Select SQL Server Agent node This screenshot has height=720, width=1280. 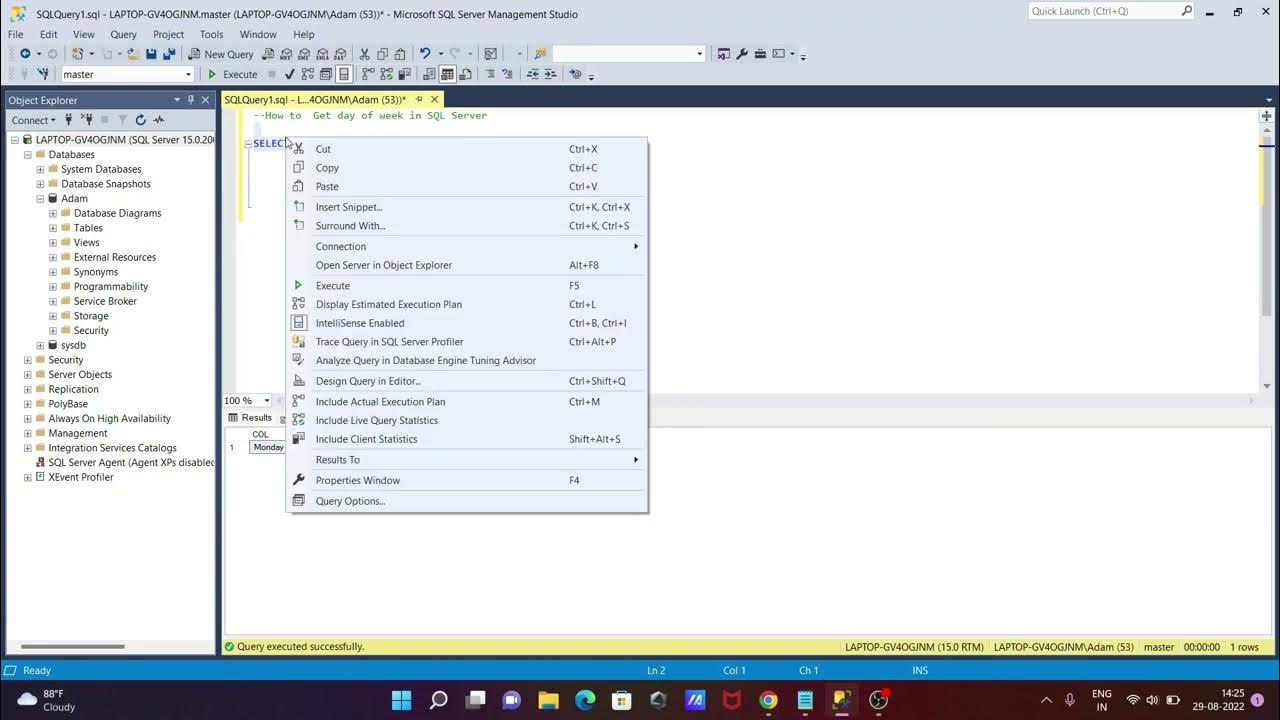125,463
